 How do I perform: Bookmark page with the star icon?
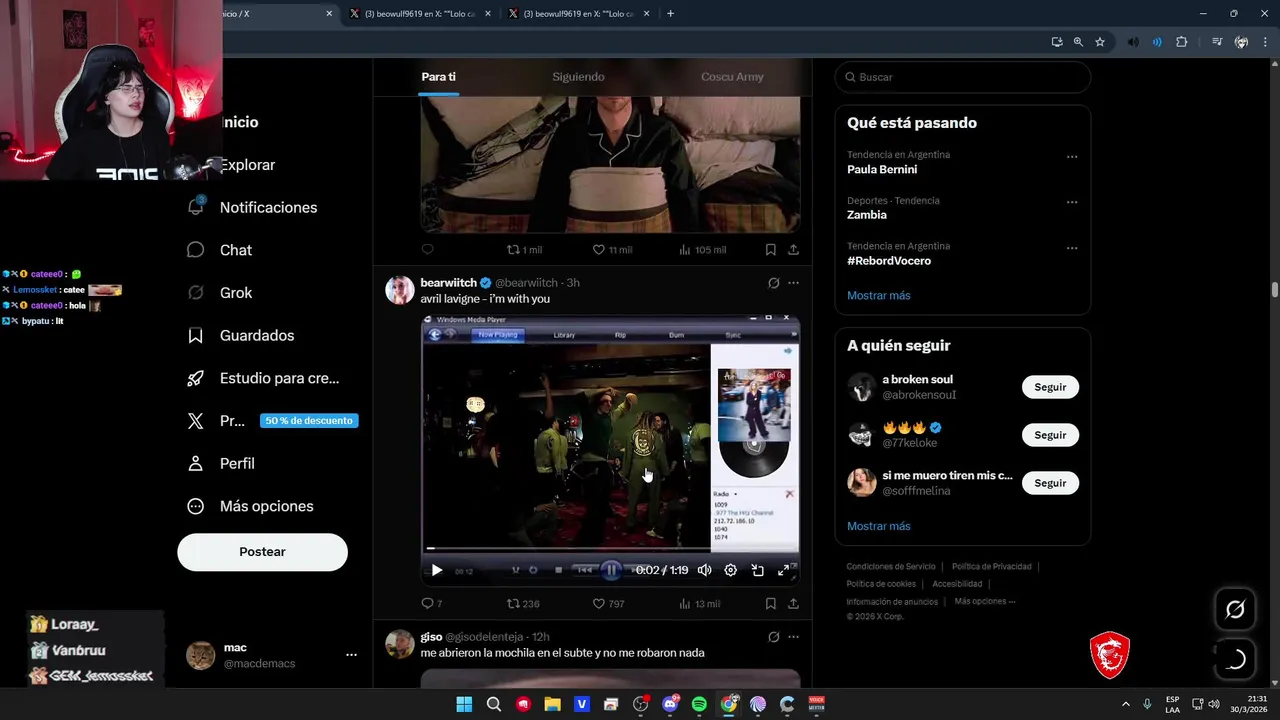click(1100, 42)
